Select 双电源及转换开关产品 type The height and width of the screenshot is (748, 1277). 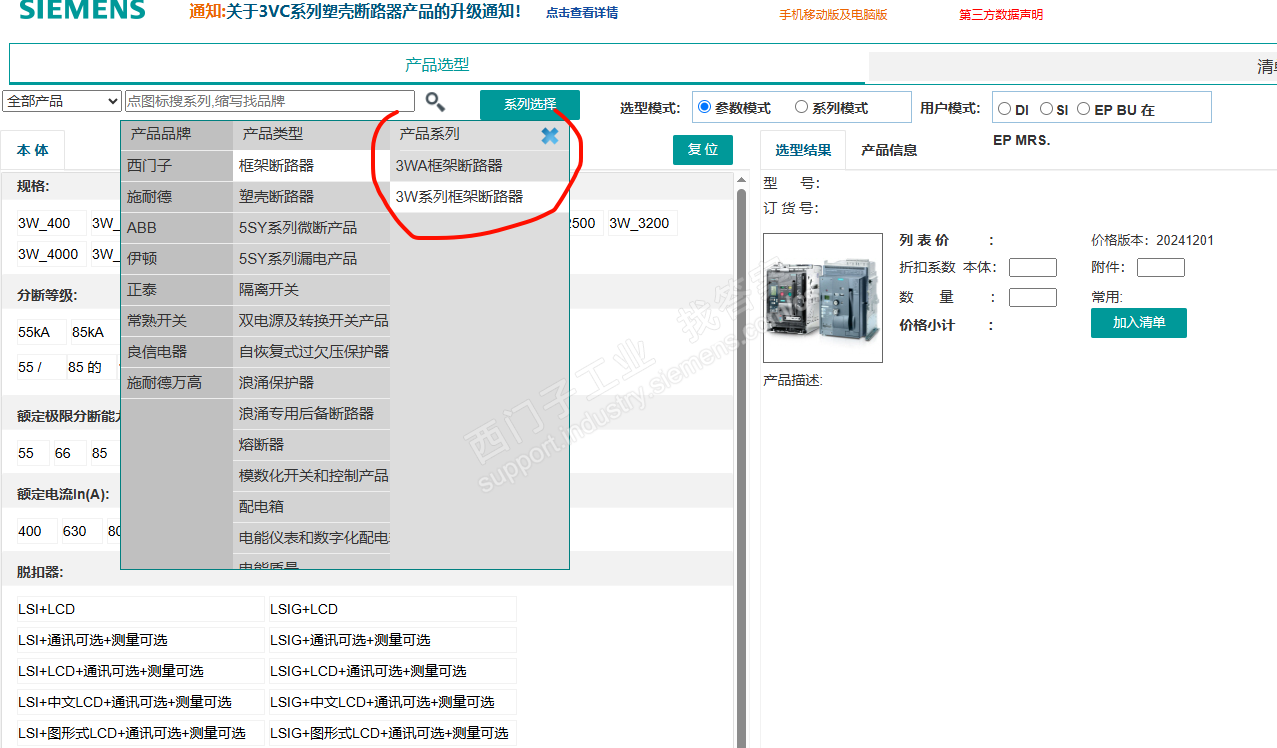coord(311,320)
